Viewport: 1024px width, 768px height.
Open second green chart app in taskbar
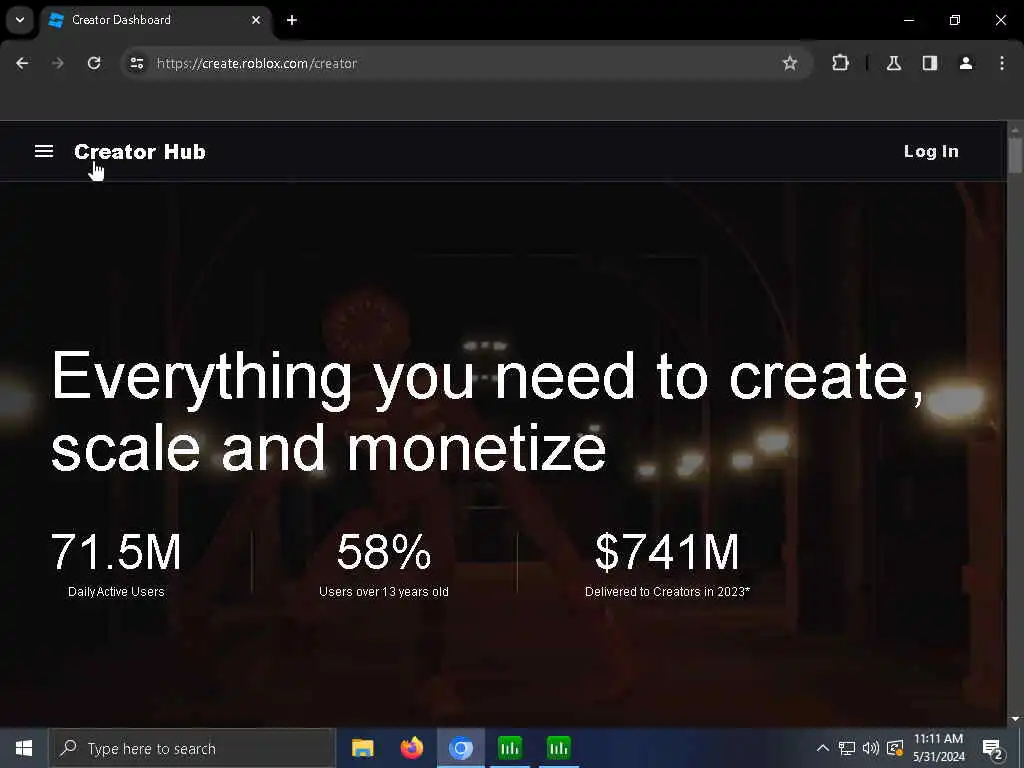pyautogui.click(x=558, y=748)
